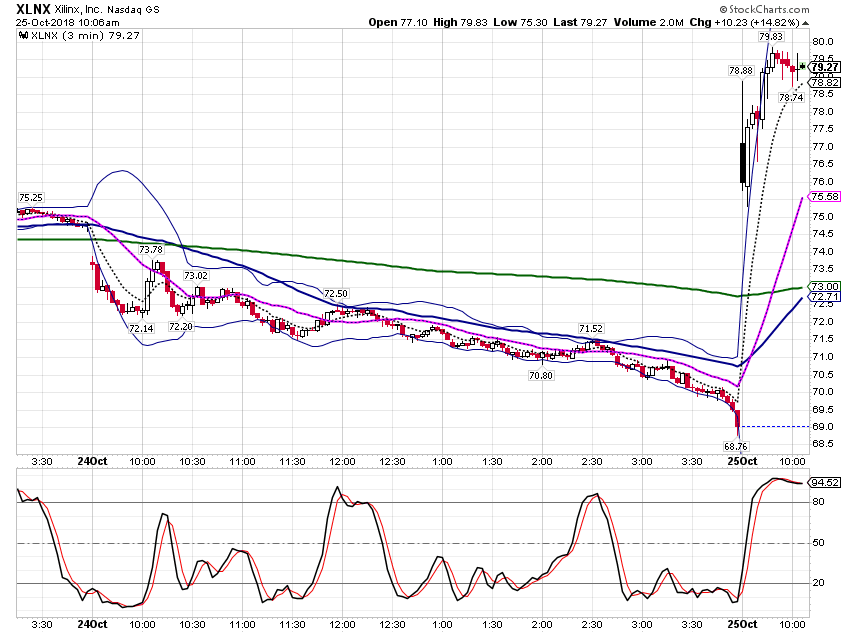This screenshot has height=633, width=850.
Task: Click the High 79.83 value in the header
Action: tap(460, 23)
